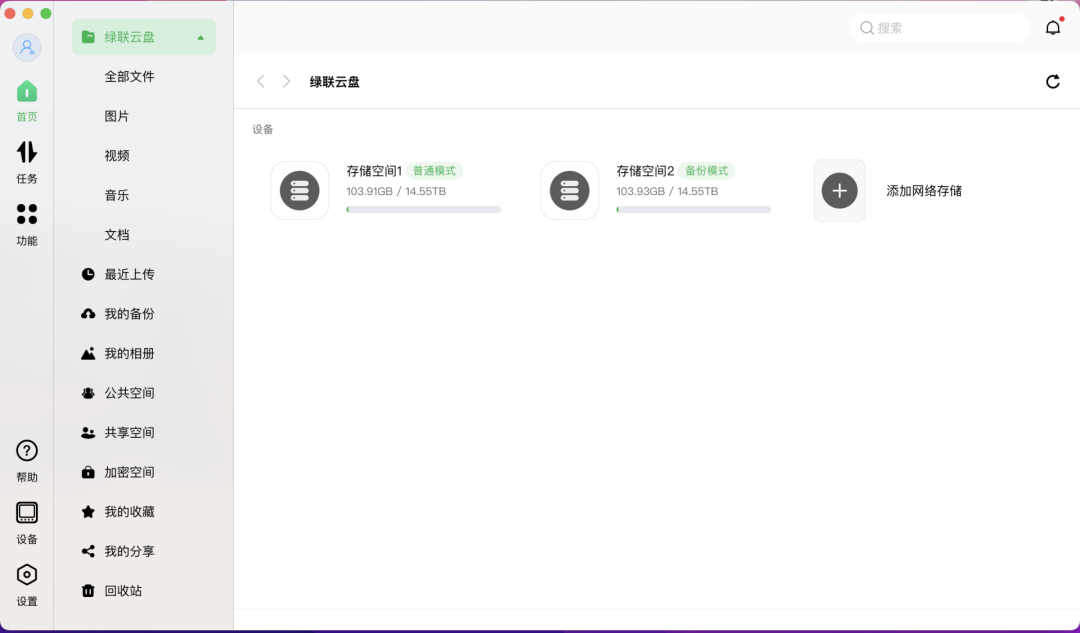Click the group icon beside 公共空间
1080x633 pixels.
tap(88, 393)
